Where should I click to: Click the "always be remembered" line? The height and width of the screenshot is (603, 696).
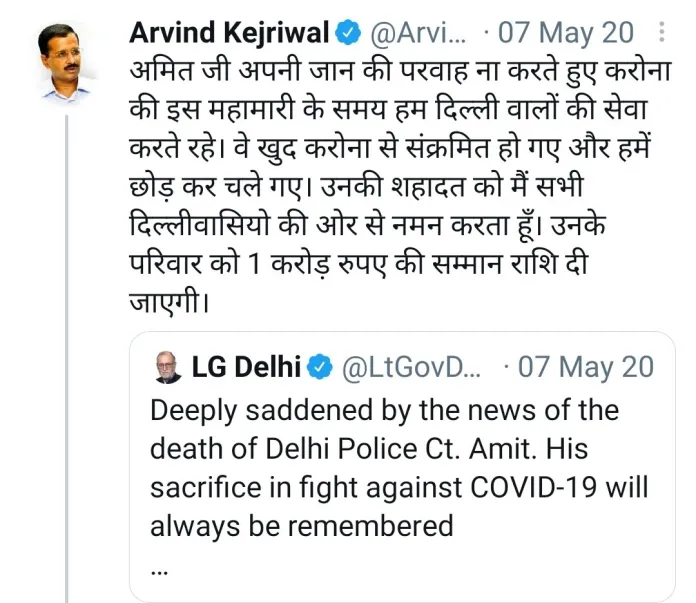pos(302,525)
